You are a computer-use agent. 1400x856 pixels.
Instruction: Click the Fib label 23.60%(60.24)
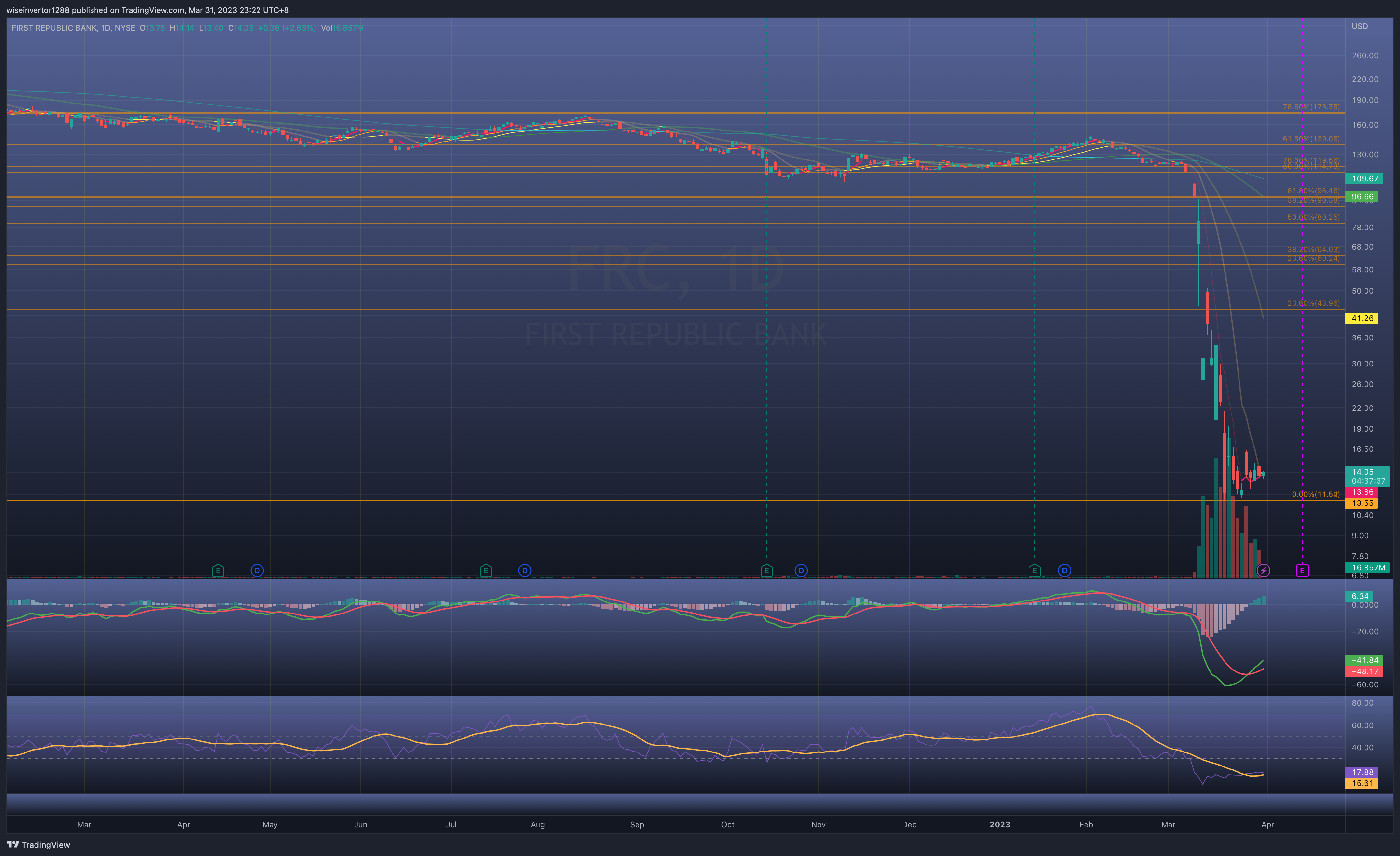(1313, 258)
